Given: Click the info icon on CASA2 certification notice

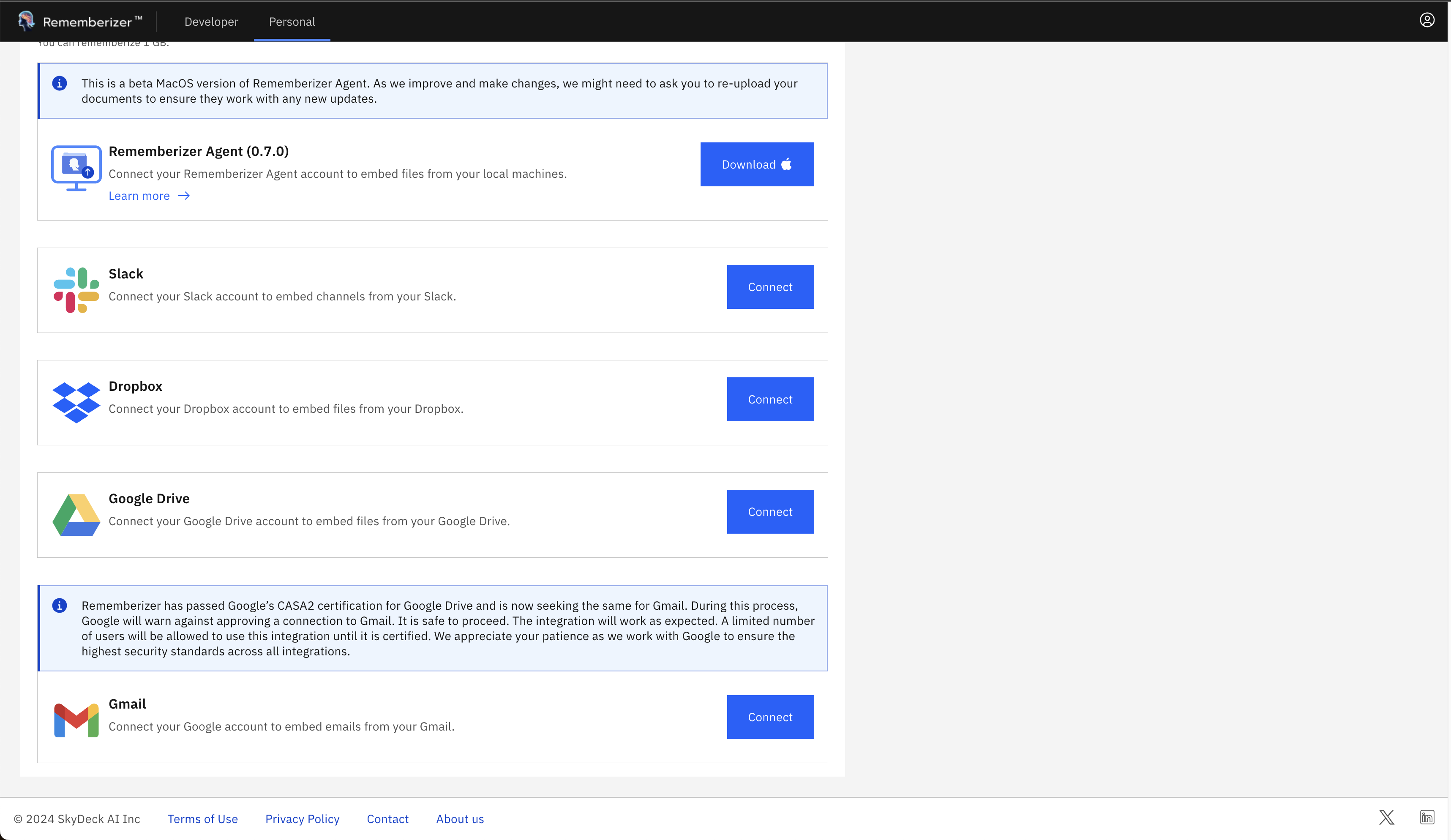Looking at the screenshot, I should tap(59, 605).
